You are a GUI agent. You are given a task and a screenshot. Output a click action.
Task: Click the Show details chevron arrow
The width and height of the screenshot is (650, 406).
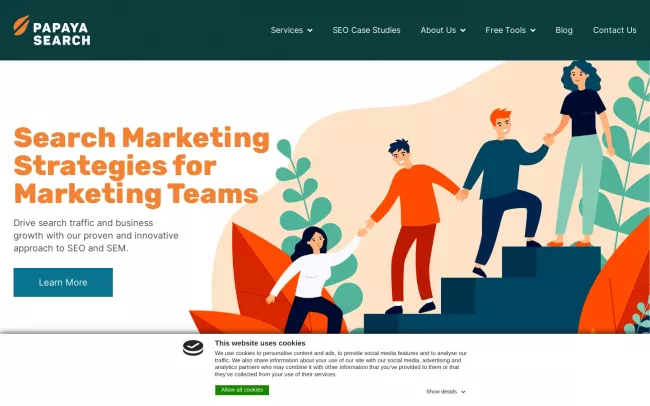click(x=463, y=392)
